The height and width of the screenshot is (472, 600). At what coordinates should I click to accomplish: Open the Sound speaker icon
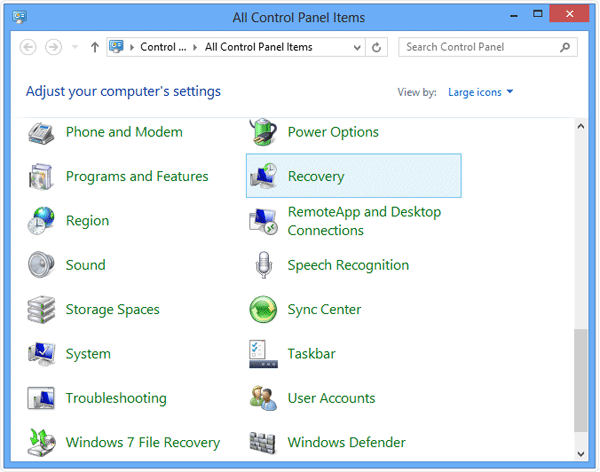[41, 265]
